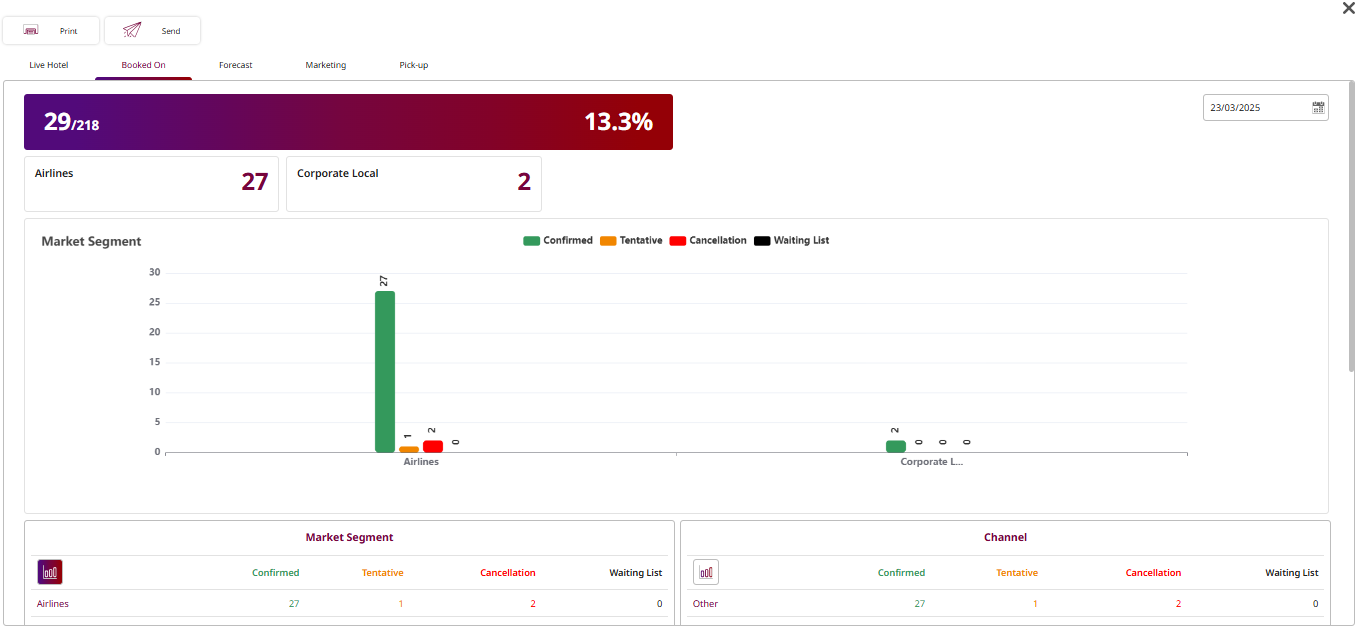Toggle the Confirmed legend series

pos(558,241)
